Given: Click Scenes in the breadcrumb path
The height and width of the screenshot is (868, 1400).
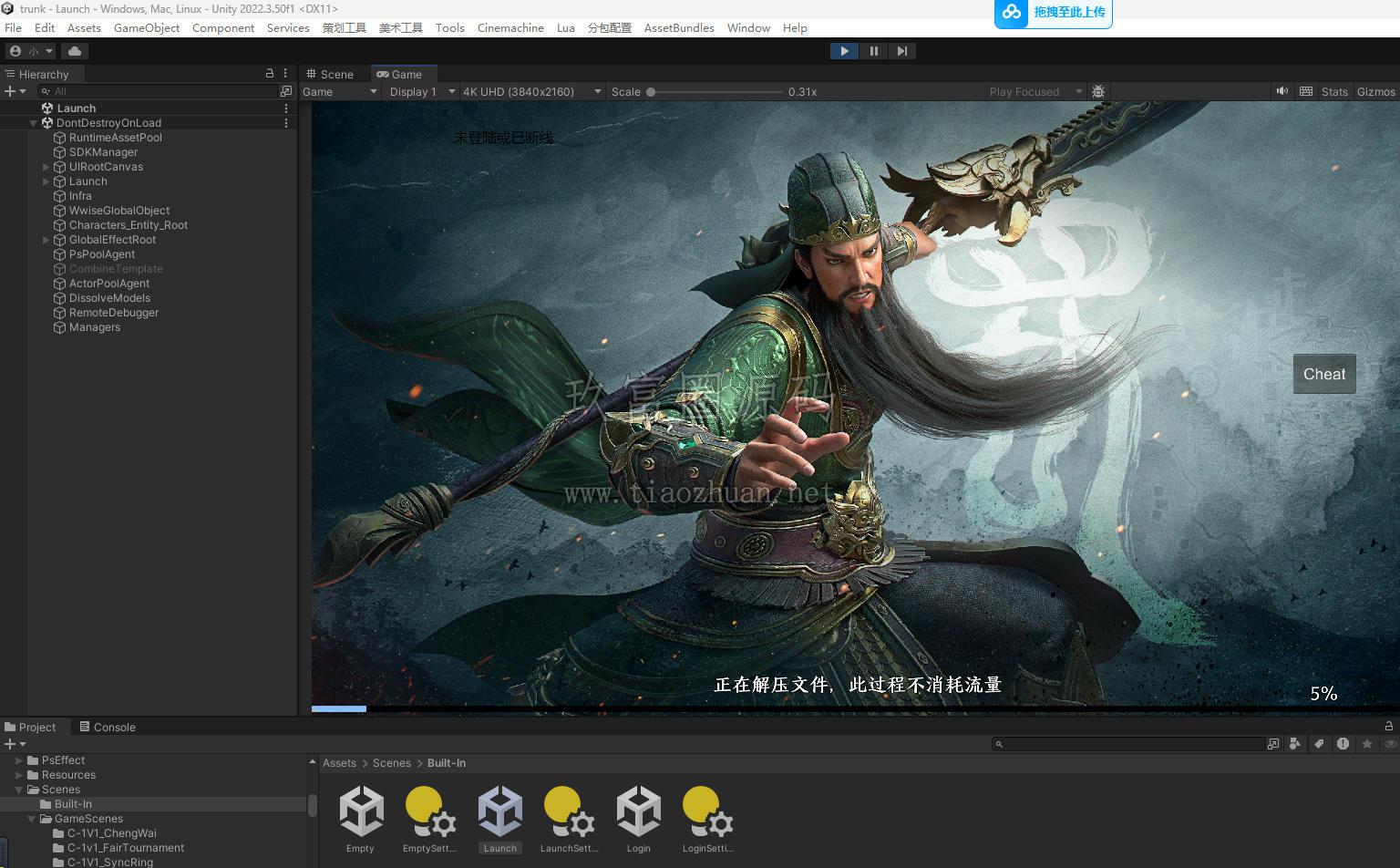Looking at the screenshot, I should coord(392,763).
